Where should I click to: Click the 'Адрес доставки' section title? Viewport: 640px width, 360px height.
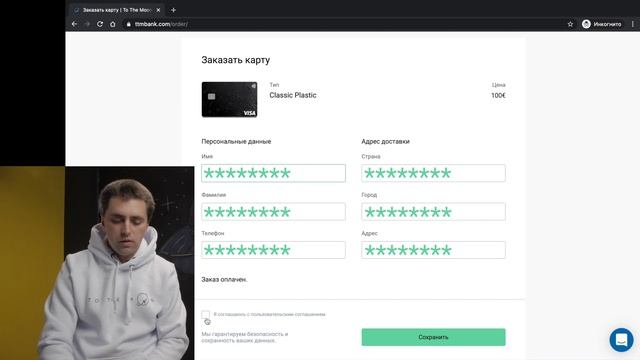tap(385, 142)
